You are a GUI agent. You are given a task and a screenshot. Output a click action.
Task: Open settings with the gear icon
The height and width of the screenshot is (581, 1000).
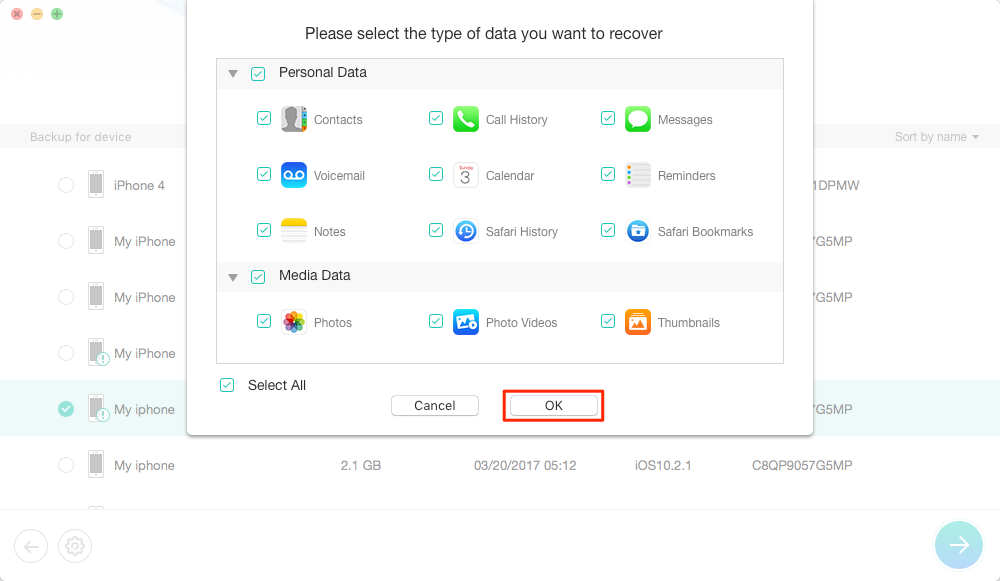click(x=75, y=546)
